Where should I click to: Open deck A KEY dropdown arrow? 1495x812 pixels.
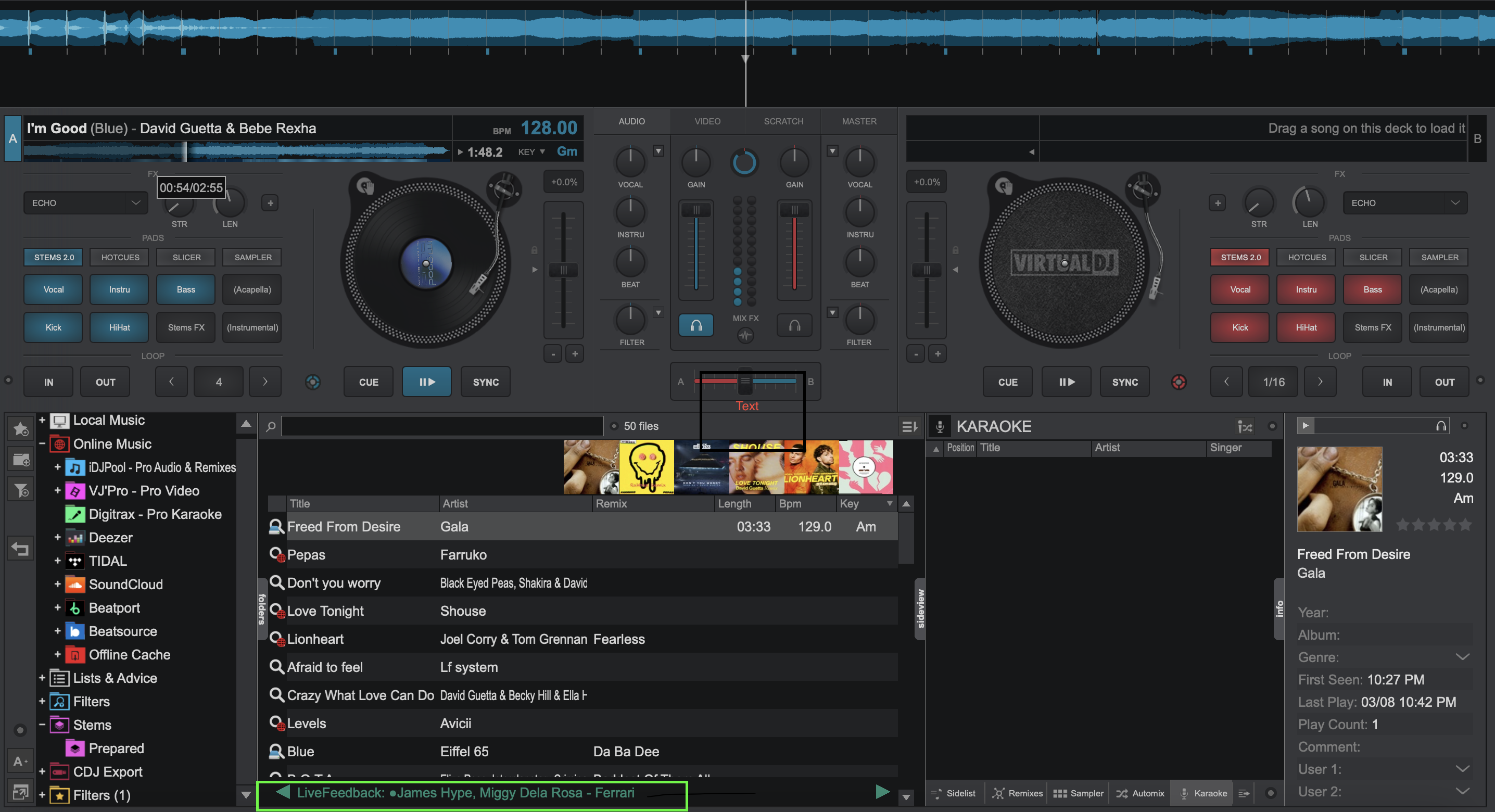click(542, 152)
